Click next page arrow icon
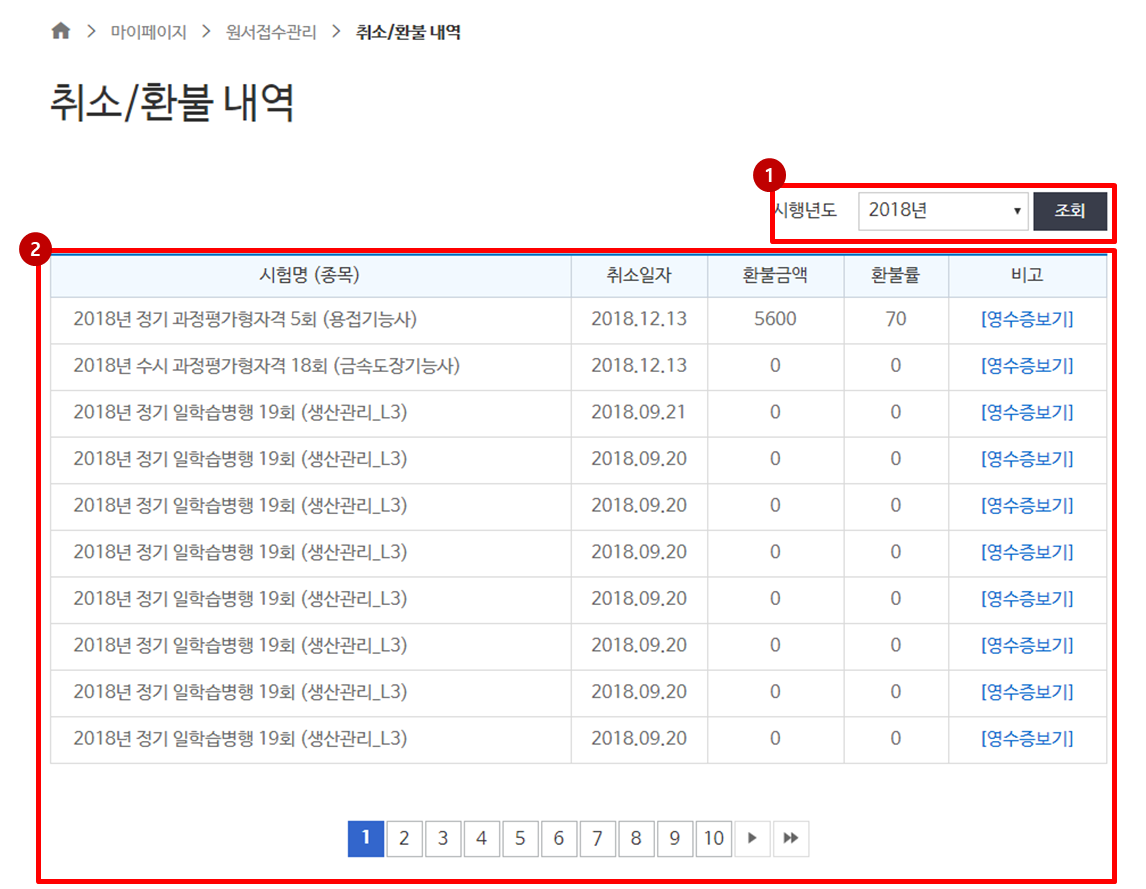 (x=752, y=838)
